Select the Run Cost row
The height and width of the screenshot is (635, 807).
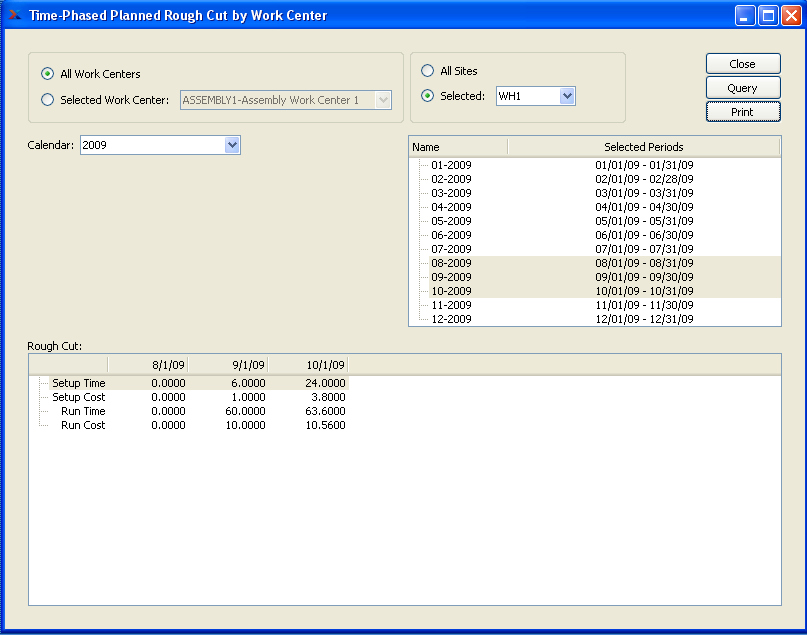82,425
